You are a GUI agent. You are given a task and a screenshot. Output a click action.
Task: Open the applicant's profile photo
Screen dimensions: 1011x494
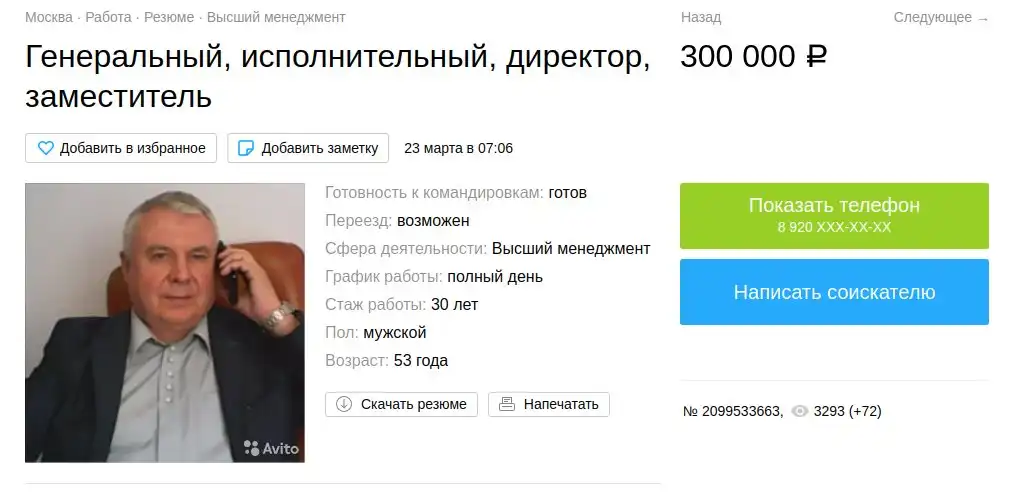pyautogui.click(x=165, y=322)
